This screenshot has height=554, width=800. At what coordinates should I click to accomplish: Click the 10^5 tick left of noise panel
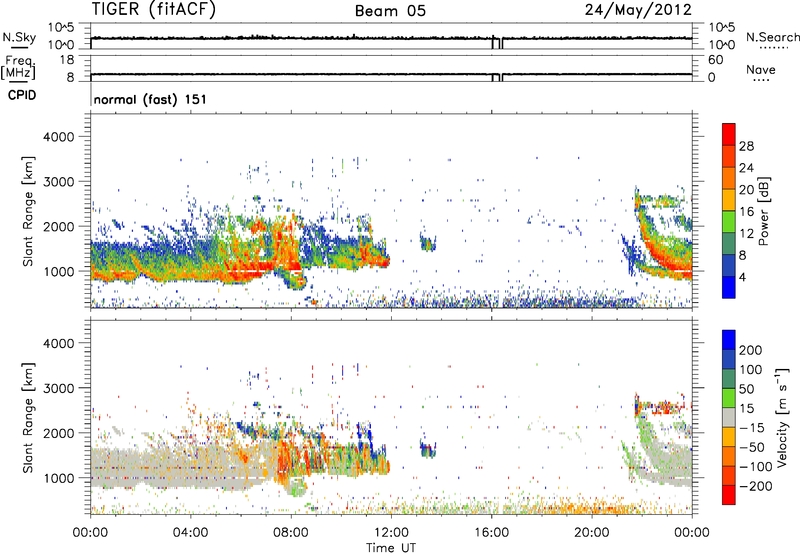[61, 27]
